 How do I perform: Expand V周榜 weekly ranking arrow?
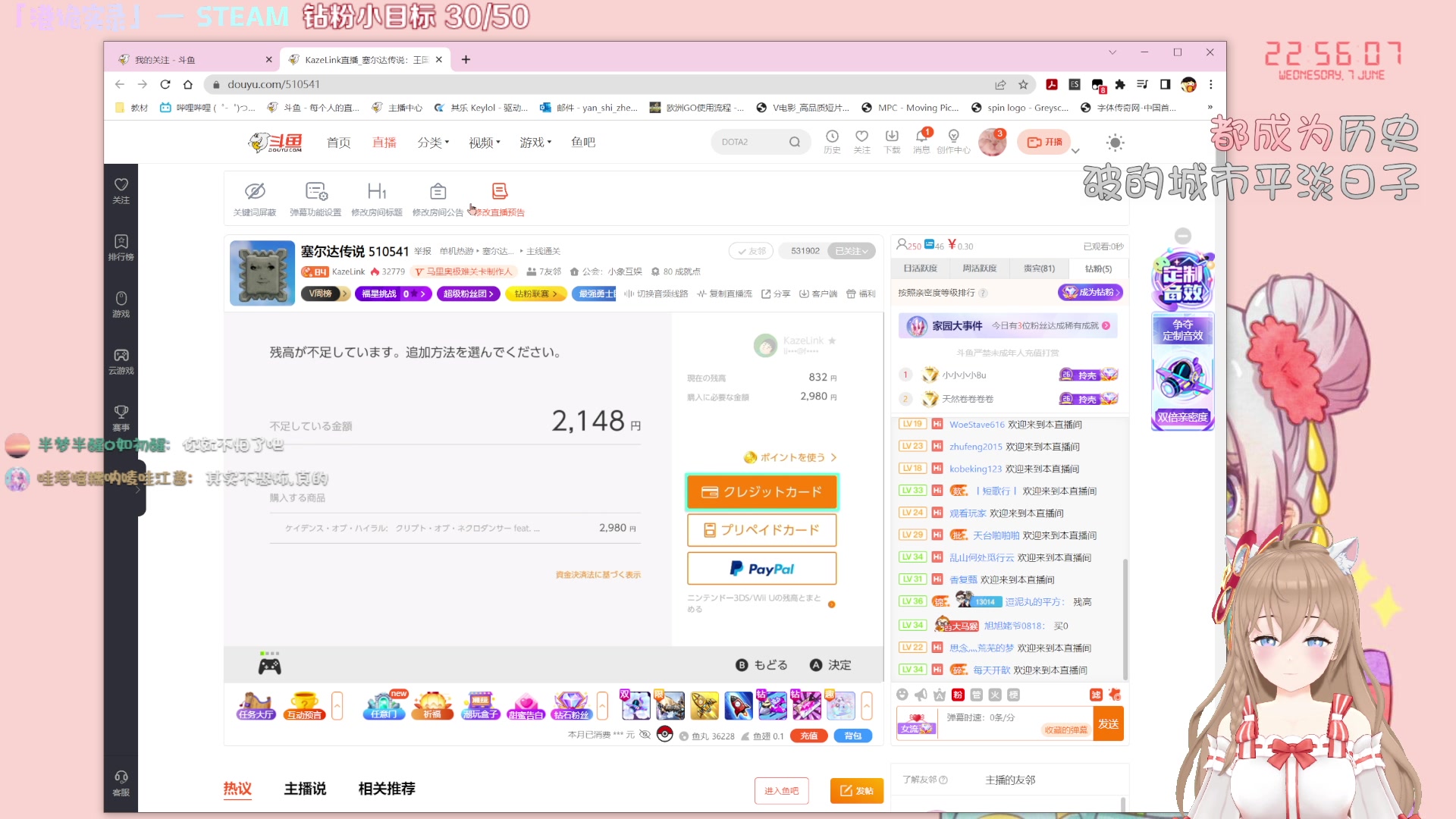pos(344,293)
